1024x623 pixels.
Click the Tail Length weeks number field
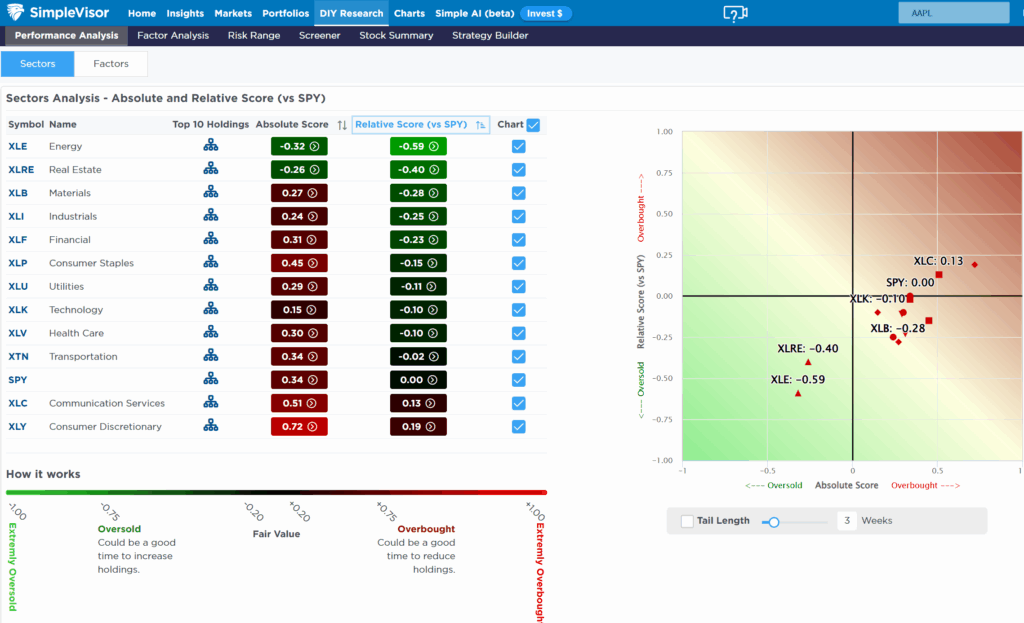[846, 520]
